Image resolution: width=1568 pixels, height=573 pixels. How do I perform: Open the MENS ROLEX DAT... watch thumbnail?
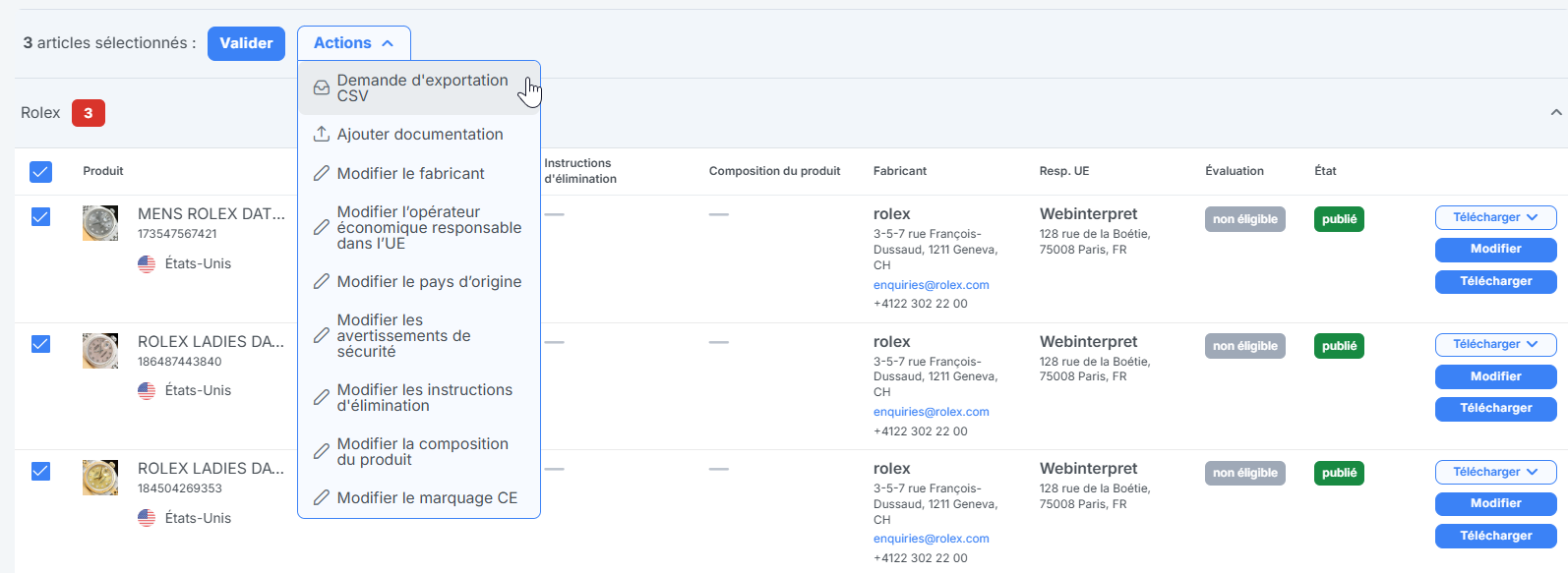click(100, 223)
